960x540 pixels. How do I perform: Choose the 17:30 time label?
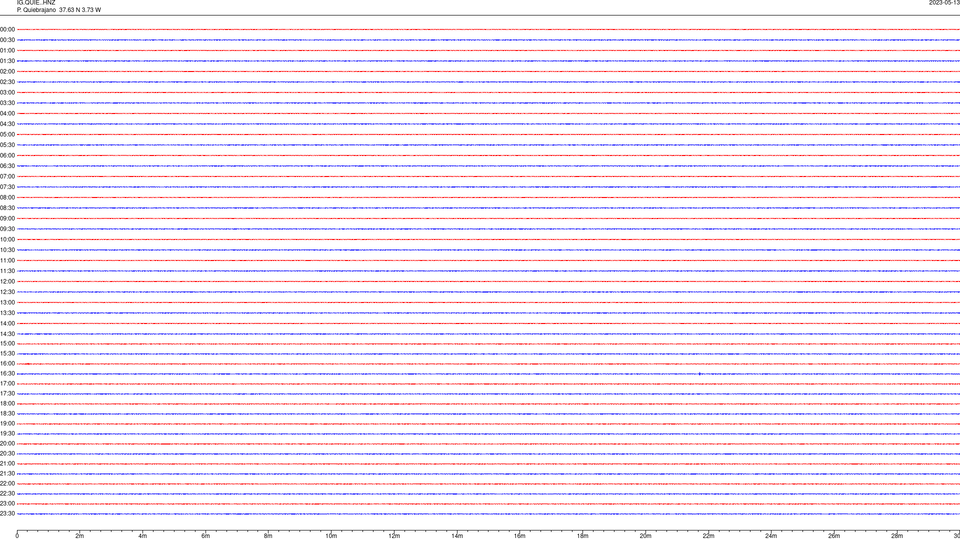7,394
